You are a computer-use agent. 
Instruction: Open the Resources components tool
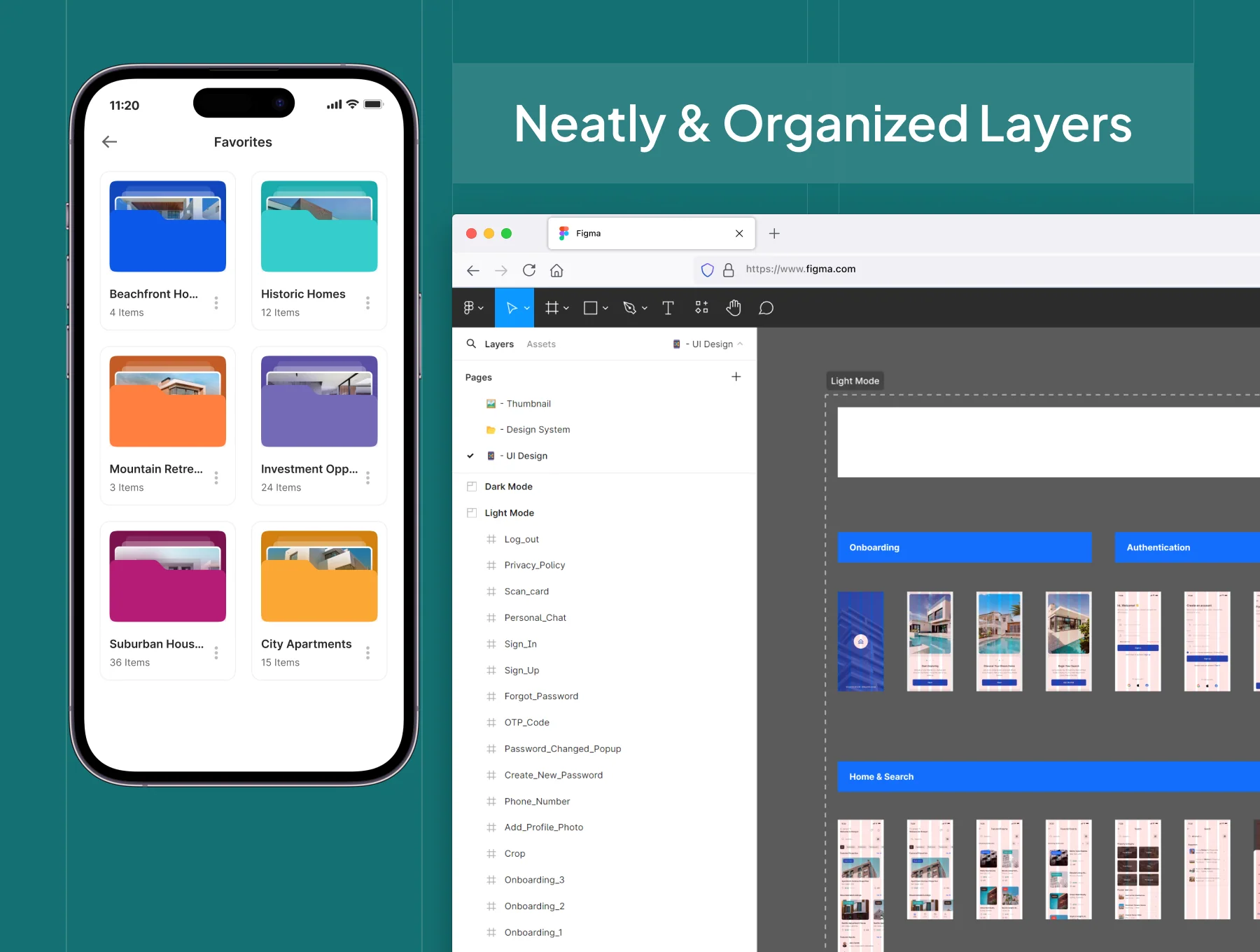click(x=701, y=307)
